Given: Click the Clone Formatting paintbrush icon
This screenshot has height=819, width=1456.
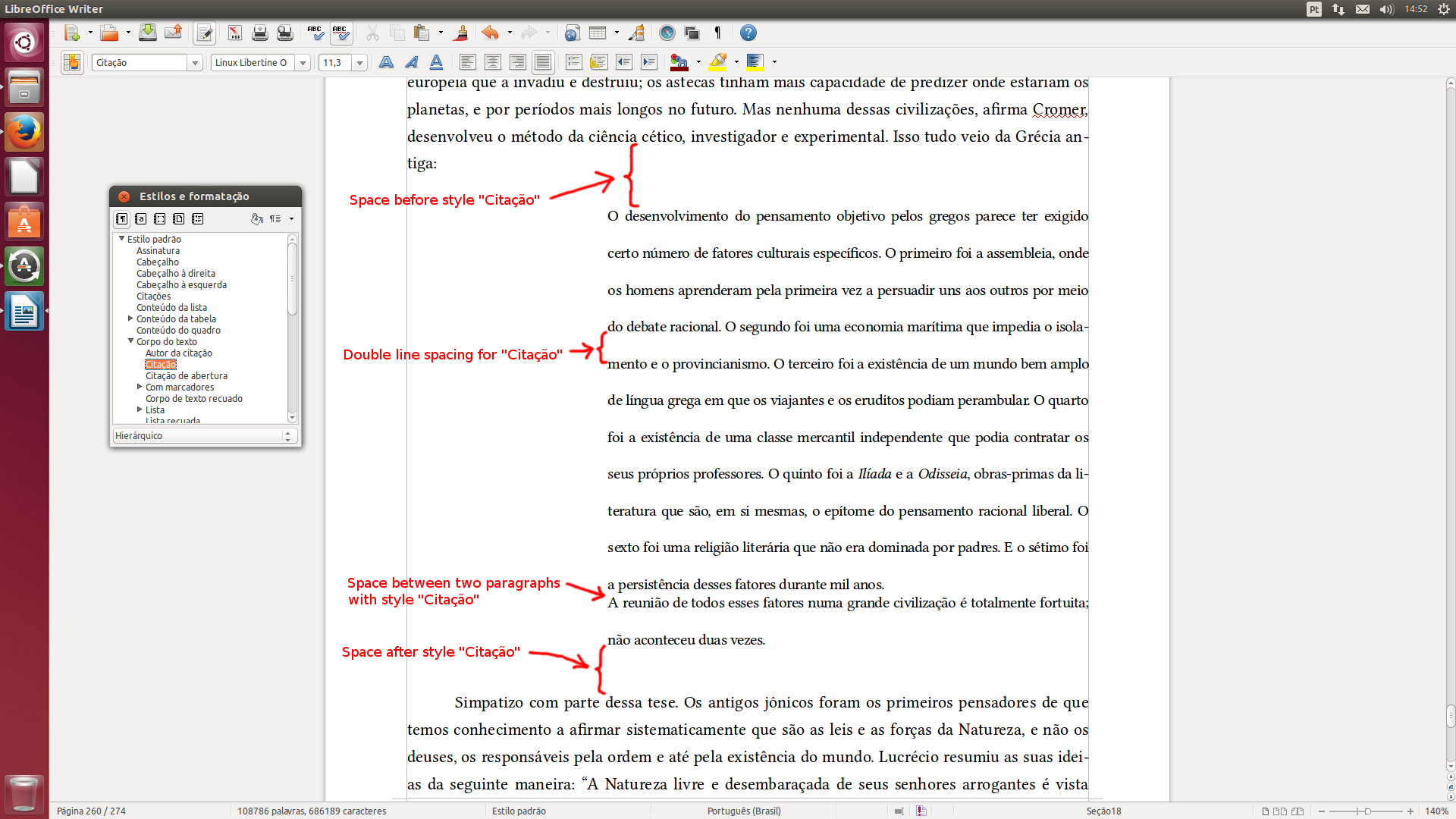Looking at the screenshot, I should [x=460, y=33].
